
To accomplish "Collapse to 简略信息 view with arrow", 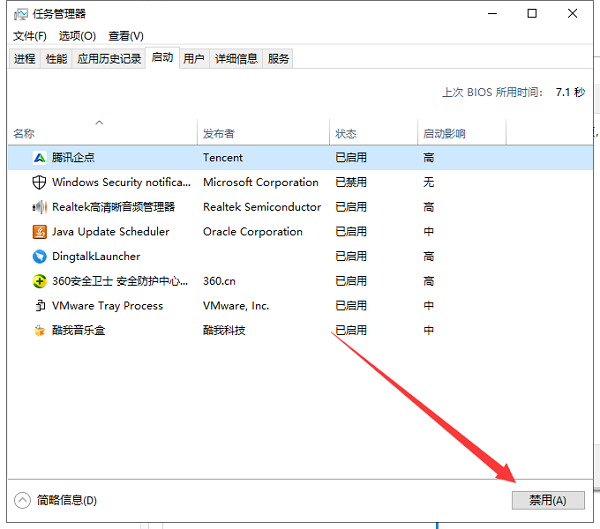I will pos(22,500).
